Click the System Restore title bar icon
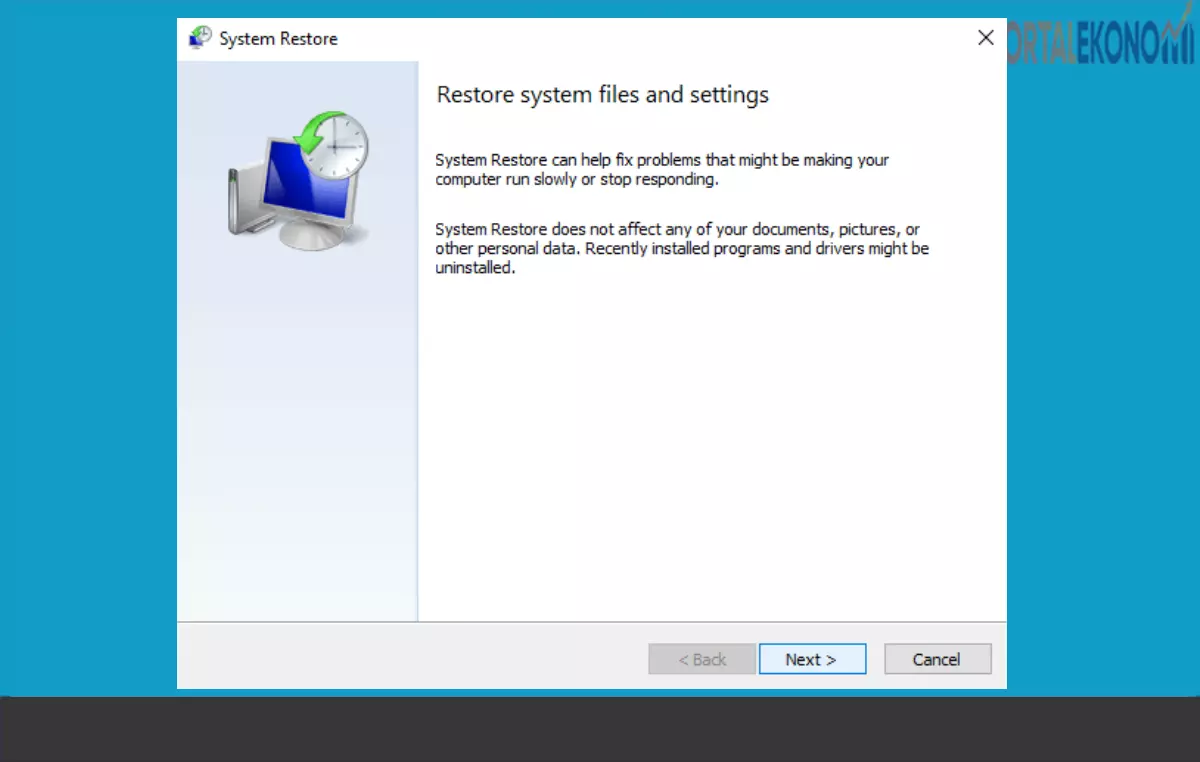1200x762 pixels. pyautogui.click(x=200, y=38)
